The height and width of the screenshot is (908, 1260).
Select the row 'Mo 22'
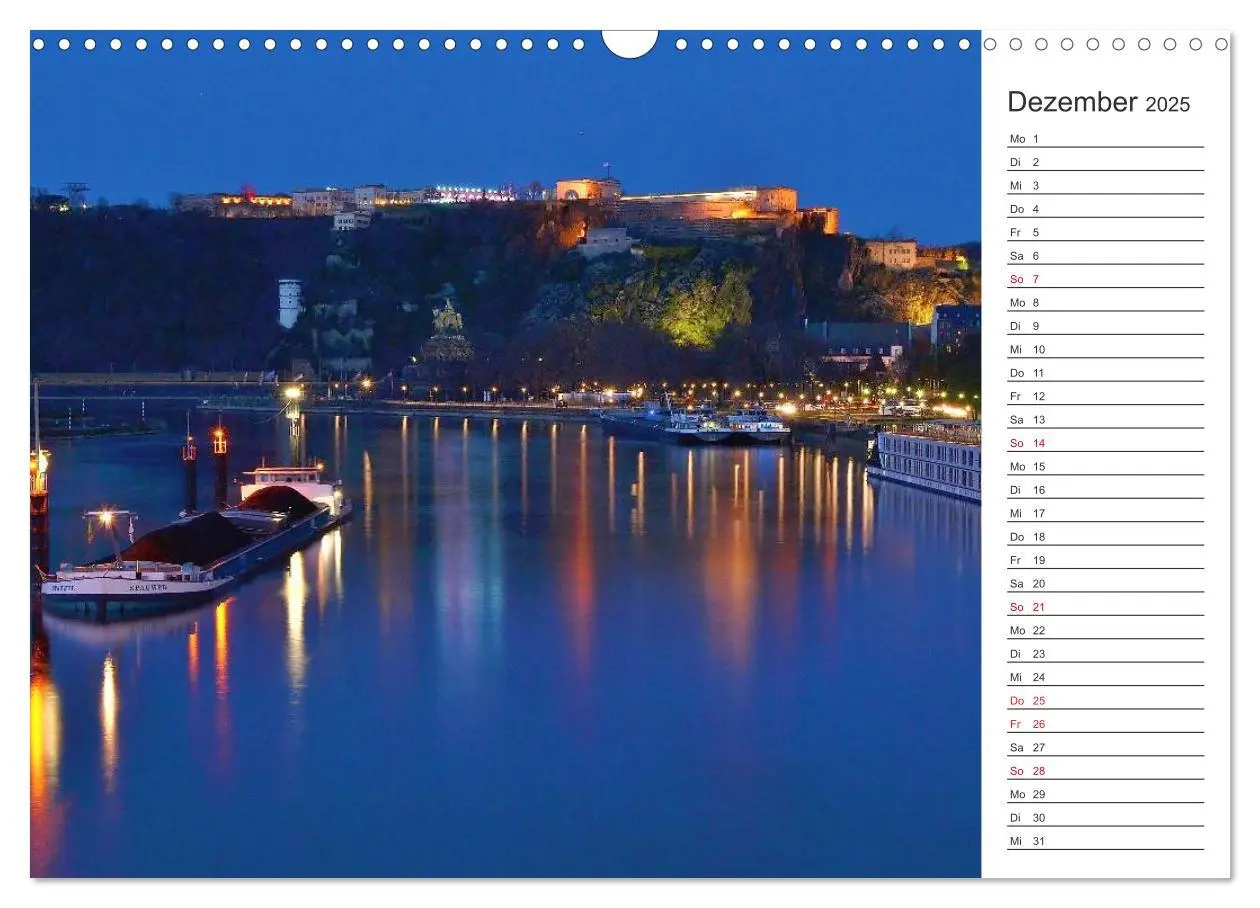coord(1106,630)
